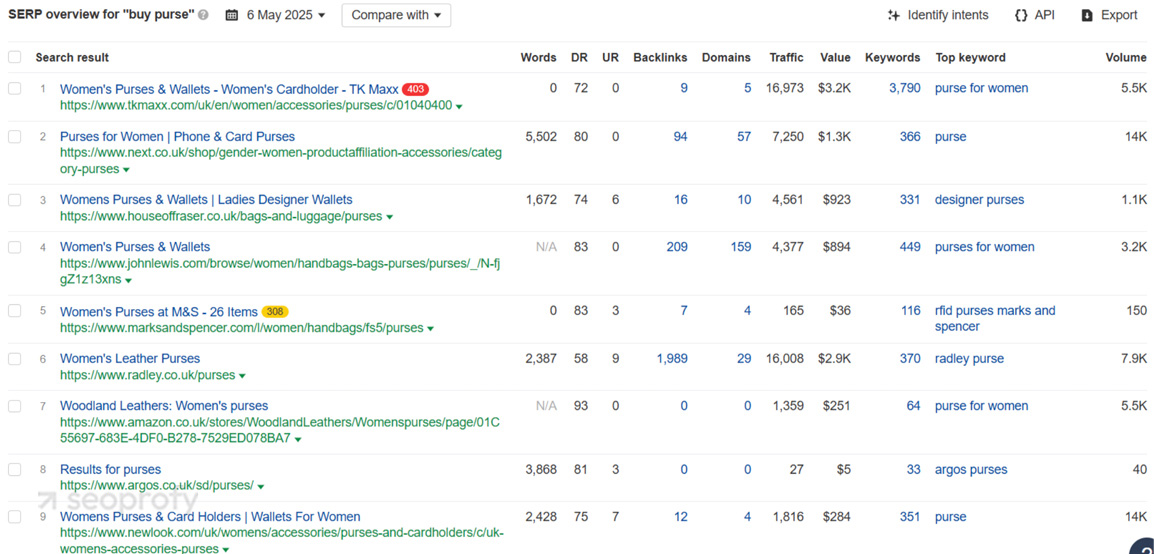
Task: Click the help question mark icon beside "buy purse"
Action: click(204, 15)
